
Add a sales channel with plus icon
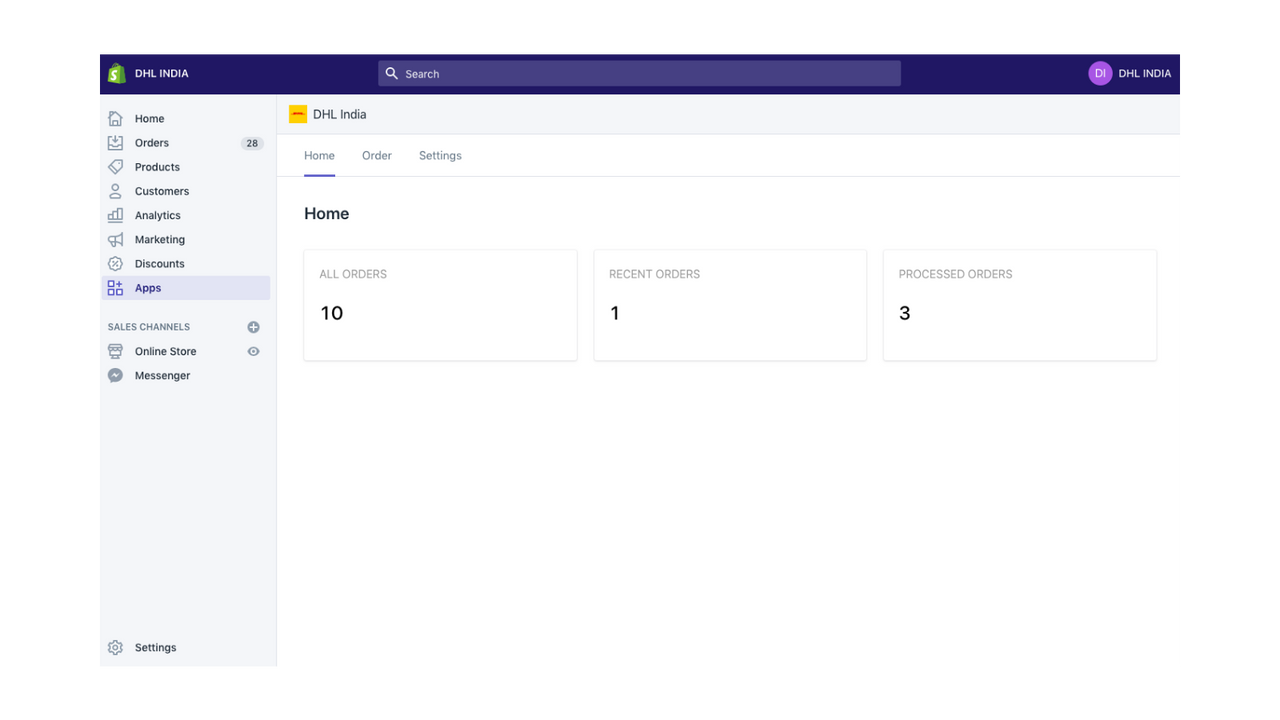pyautogui.click(x=253, y=327)
